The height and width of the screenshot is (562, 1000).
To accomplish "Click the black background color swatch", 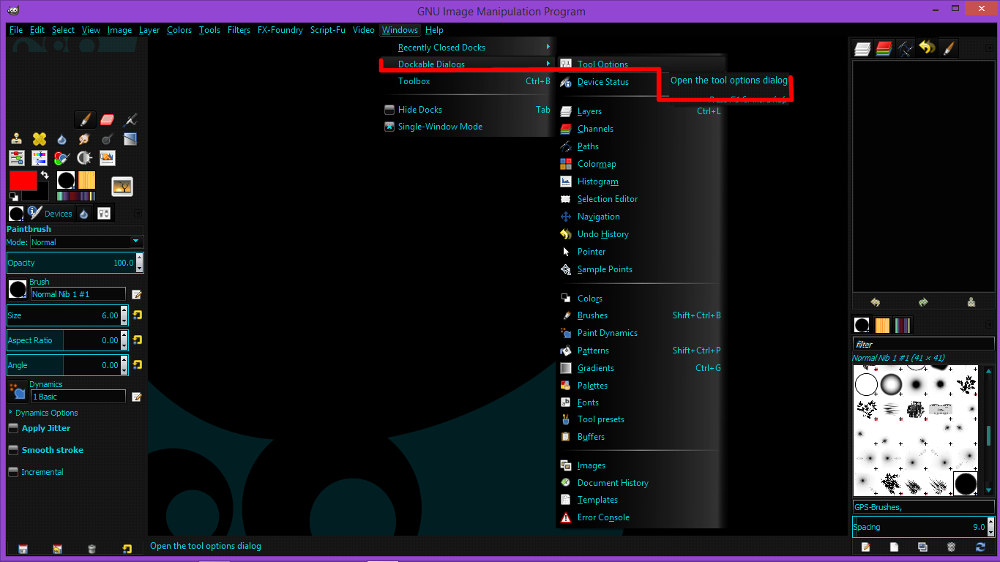I will click(43, 193).
